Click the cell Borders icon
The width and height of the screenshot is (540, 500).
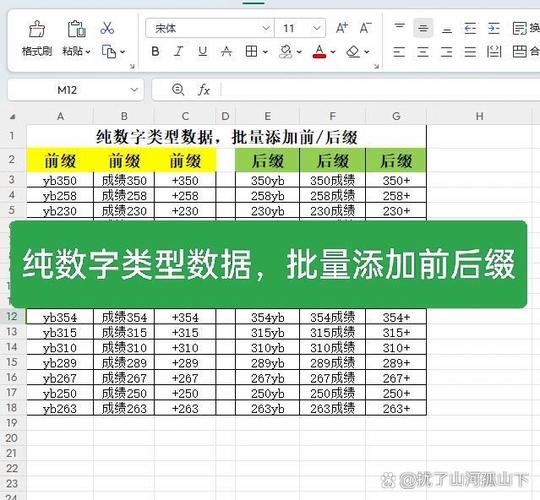tap(251, 52)
